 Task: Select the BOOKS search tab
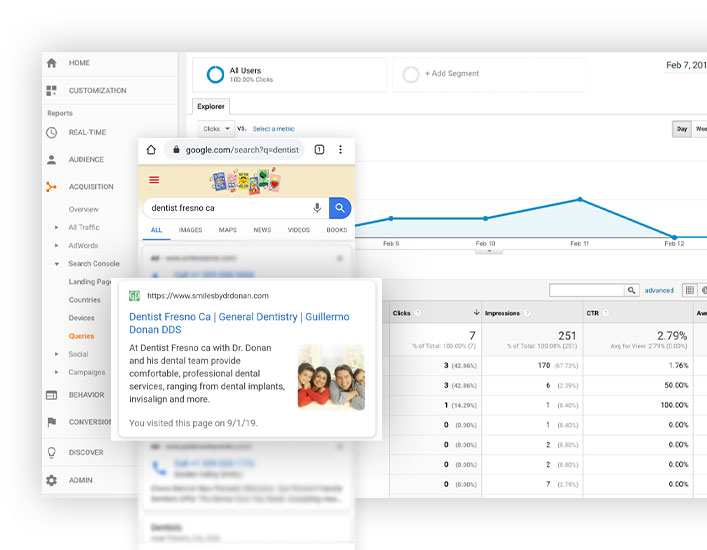pyautogui.click(x=337, y=230)
